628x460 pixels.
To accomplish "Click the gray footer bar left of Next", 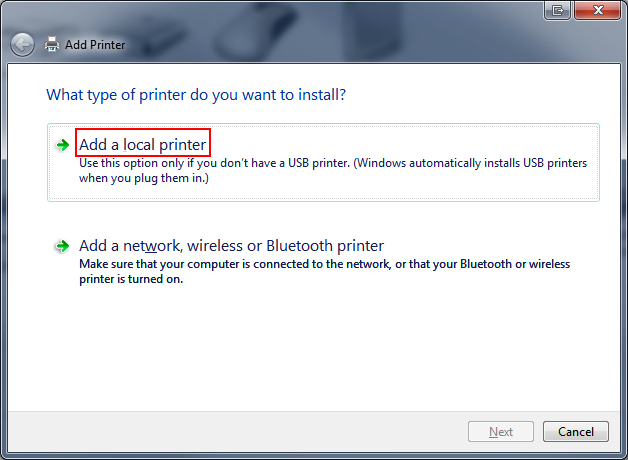I will [236, 432].
